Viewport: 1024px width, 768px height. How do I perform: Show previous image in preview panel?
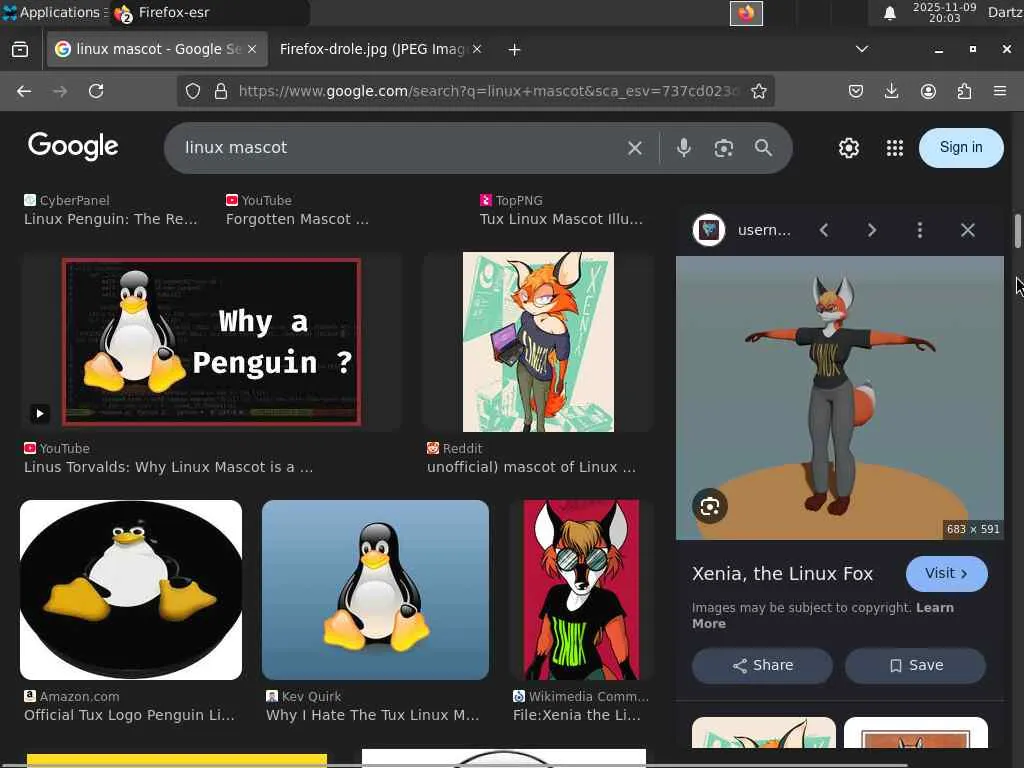(824, 230)
